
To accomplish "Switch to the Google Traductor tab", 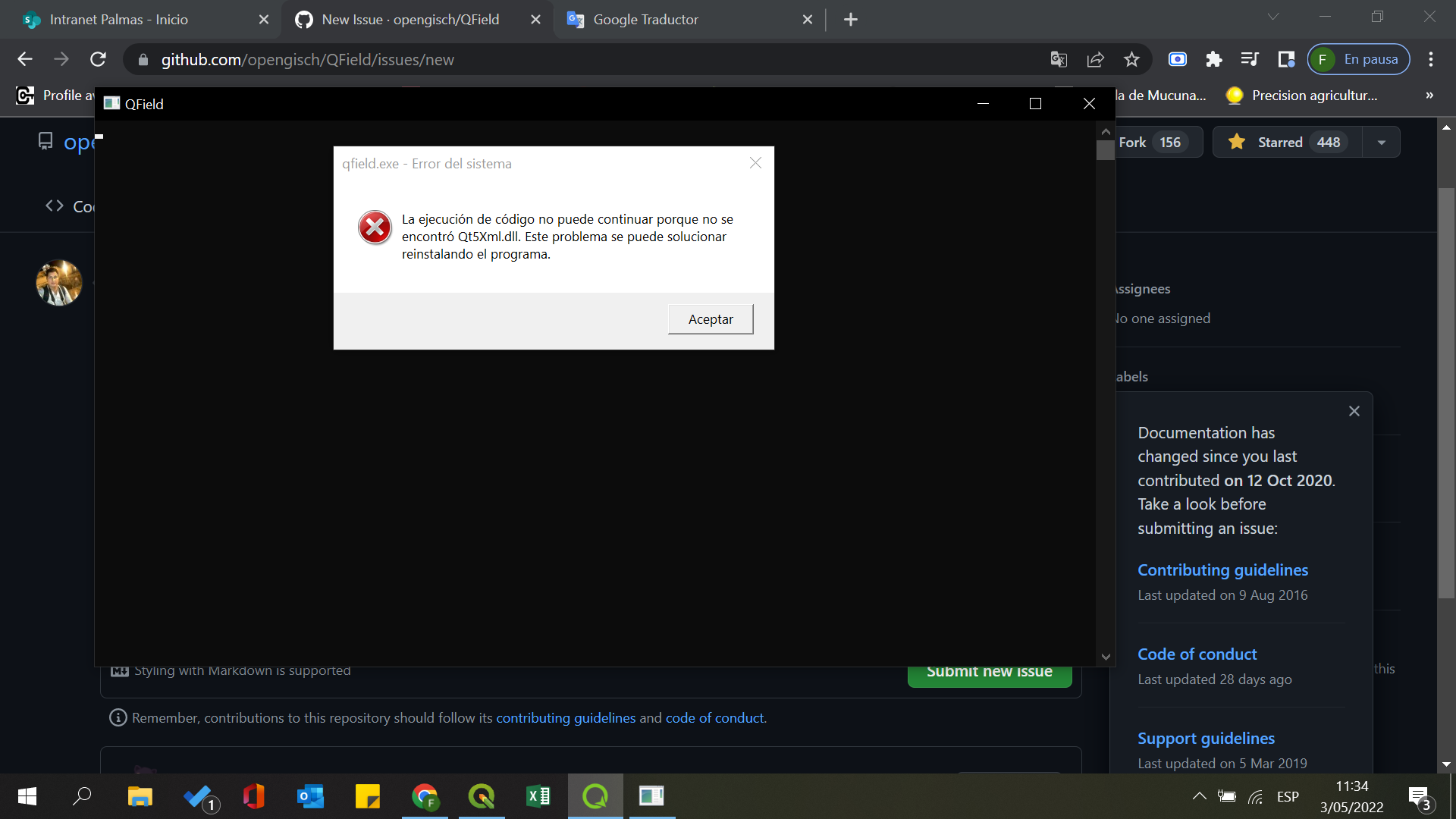I will 667,20.
